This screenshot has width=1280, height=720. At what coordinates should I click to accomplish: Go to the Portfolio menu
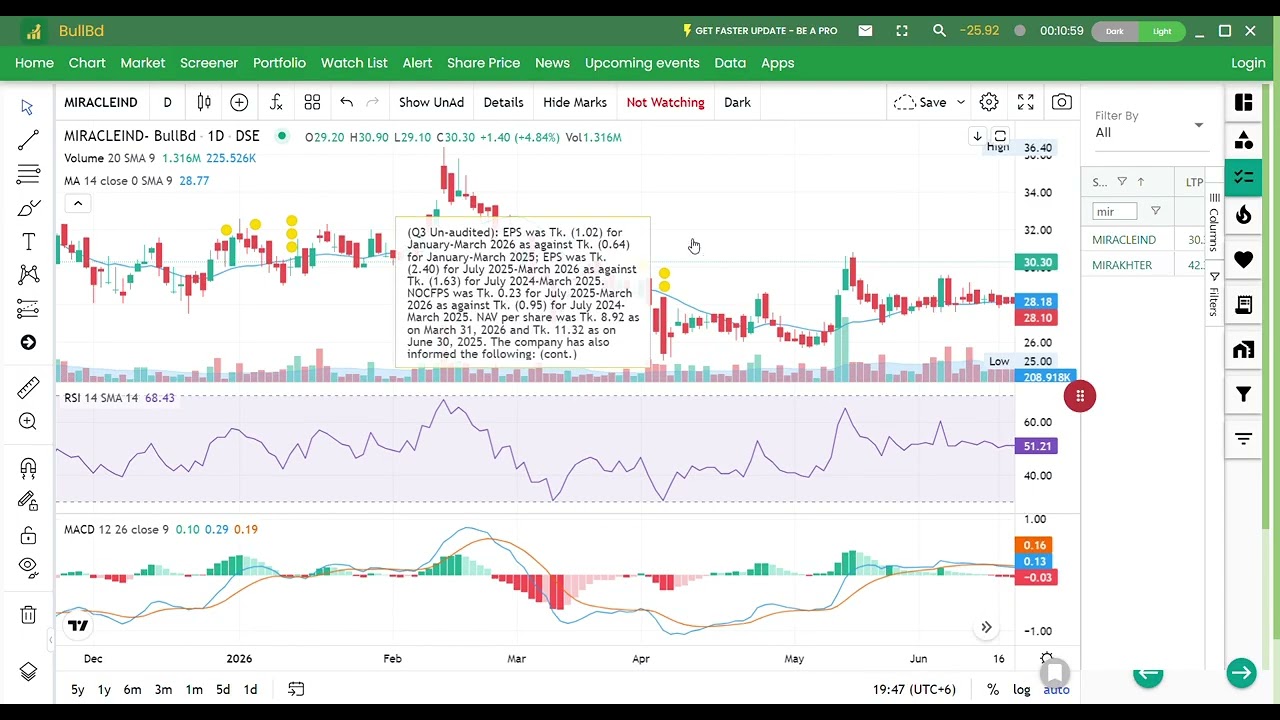[279, 63]
